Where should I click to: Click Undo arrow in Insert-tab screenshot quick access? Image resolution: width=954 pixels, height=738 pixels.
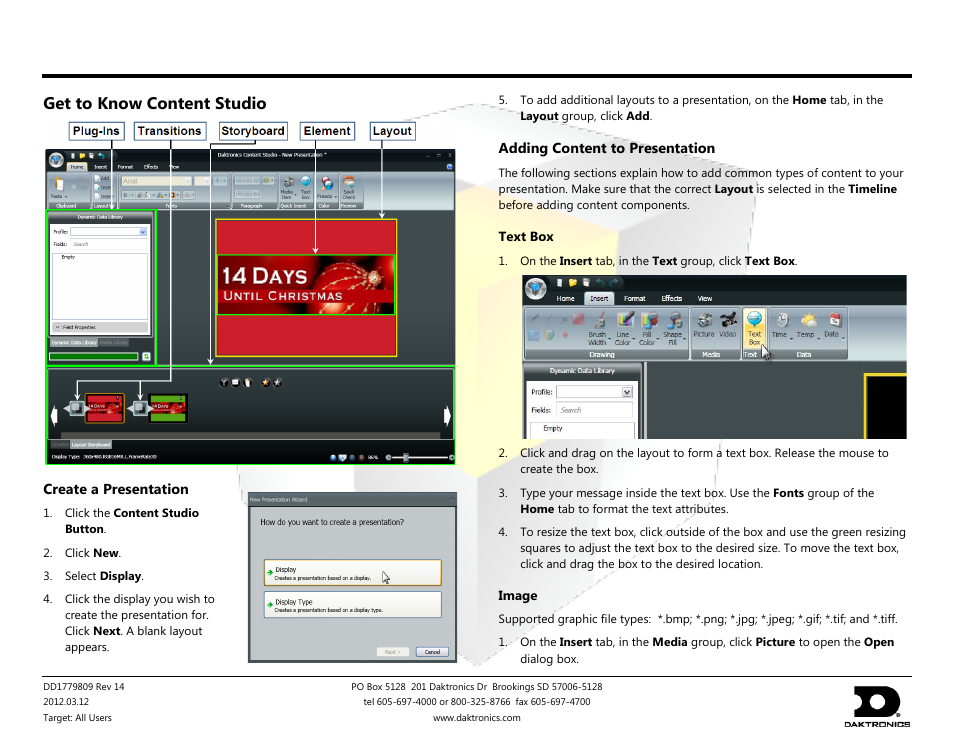(x=601, y=282)
